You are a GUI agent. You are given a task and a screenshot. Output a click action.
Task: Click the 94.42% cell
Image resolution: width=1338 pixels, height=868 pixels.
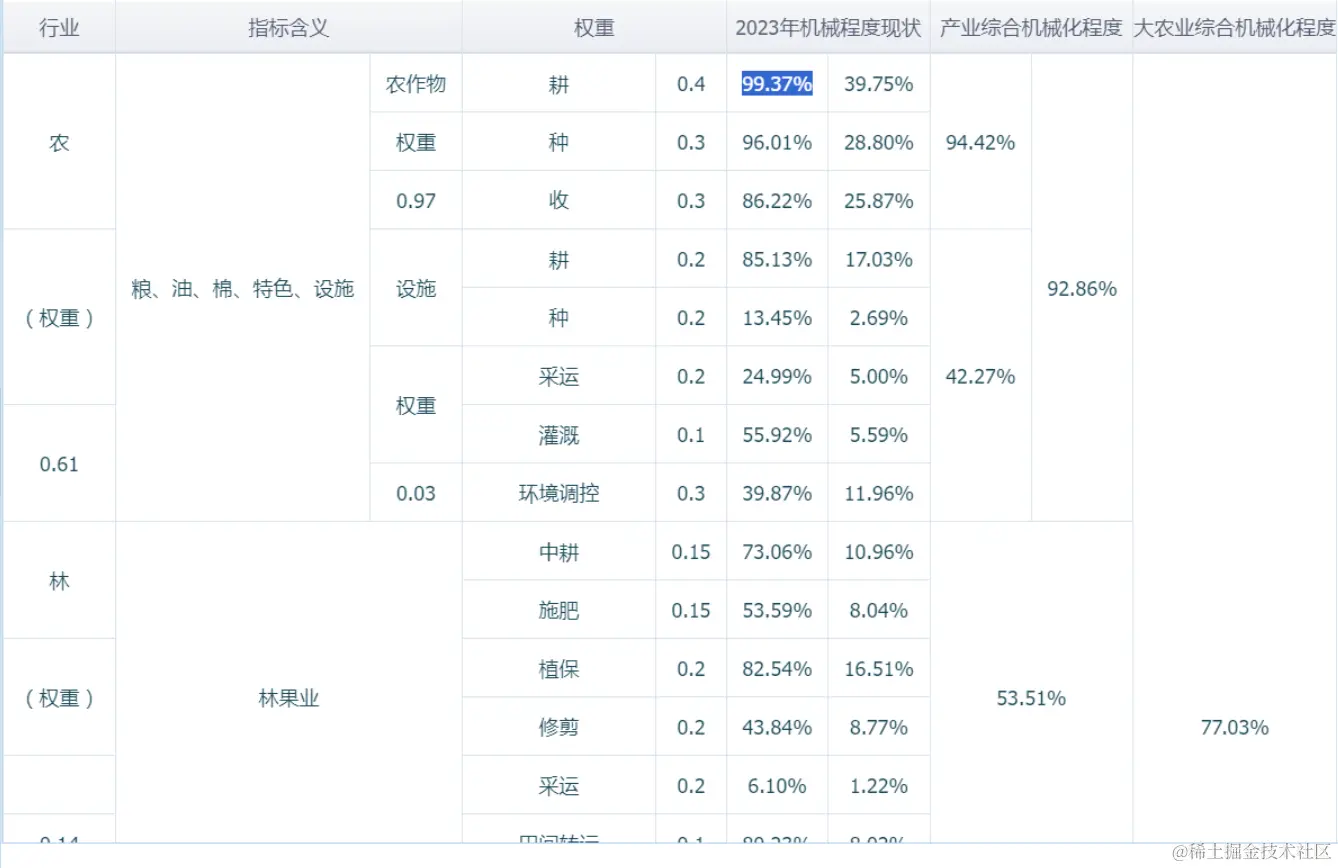click(980, 142)
